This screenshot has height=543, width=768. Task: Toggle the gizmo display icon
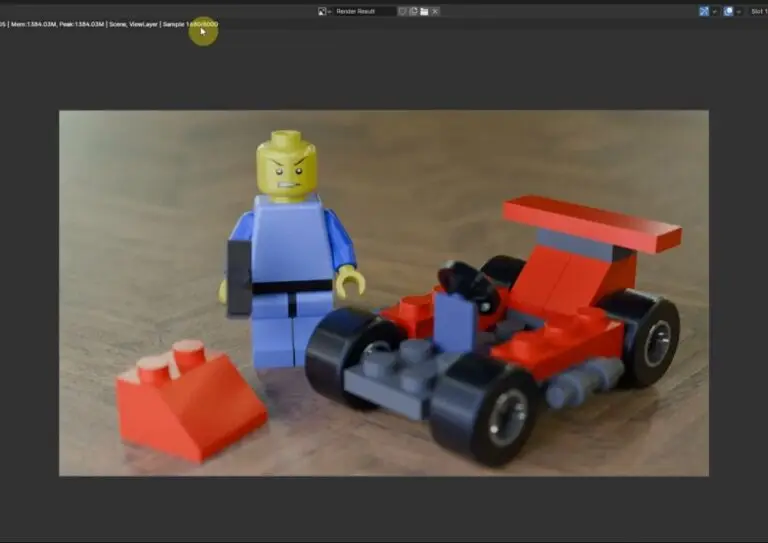point(704,11)
